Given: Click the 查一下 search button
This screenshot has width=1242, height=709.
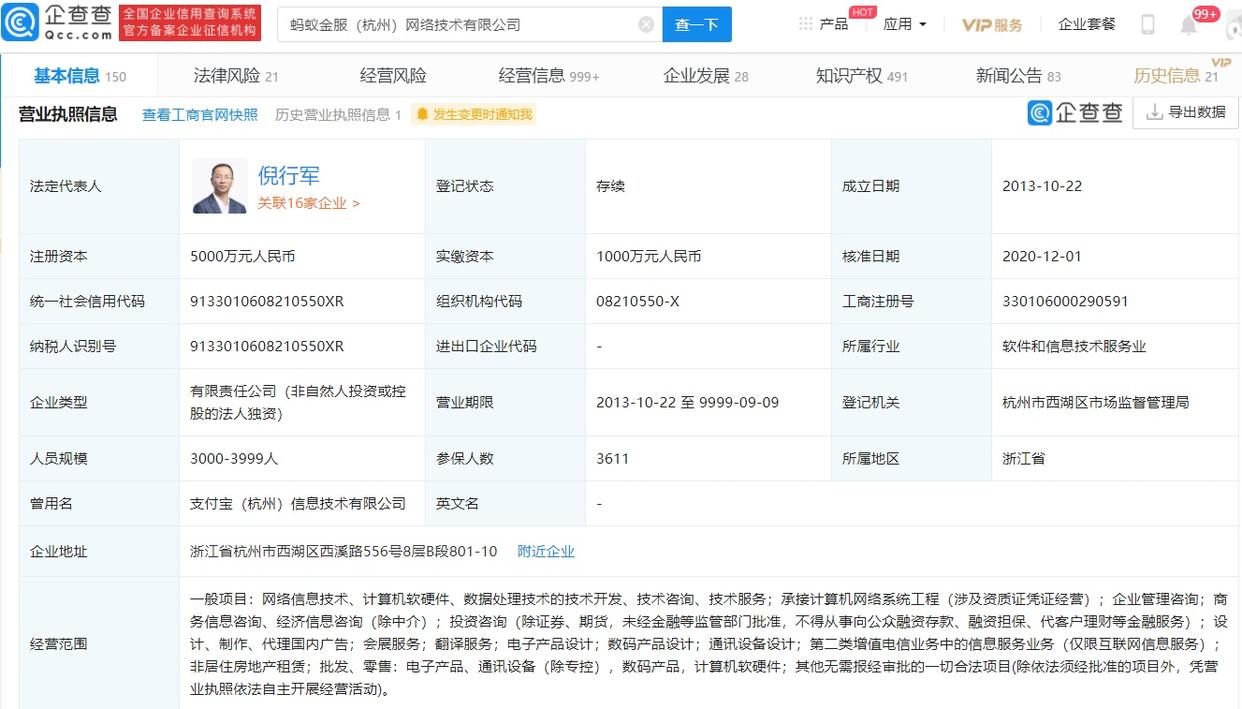Looking at the screenshot, I should [697, 23].
